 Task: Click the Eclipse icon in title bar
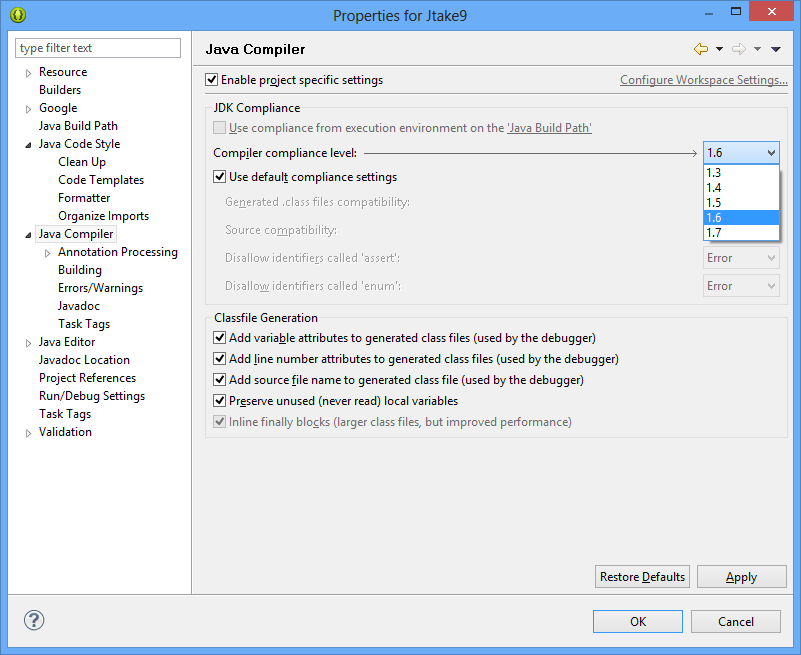(18, 15)
